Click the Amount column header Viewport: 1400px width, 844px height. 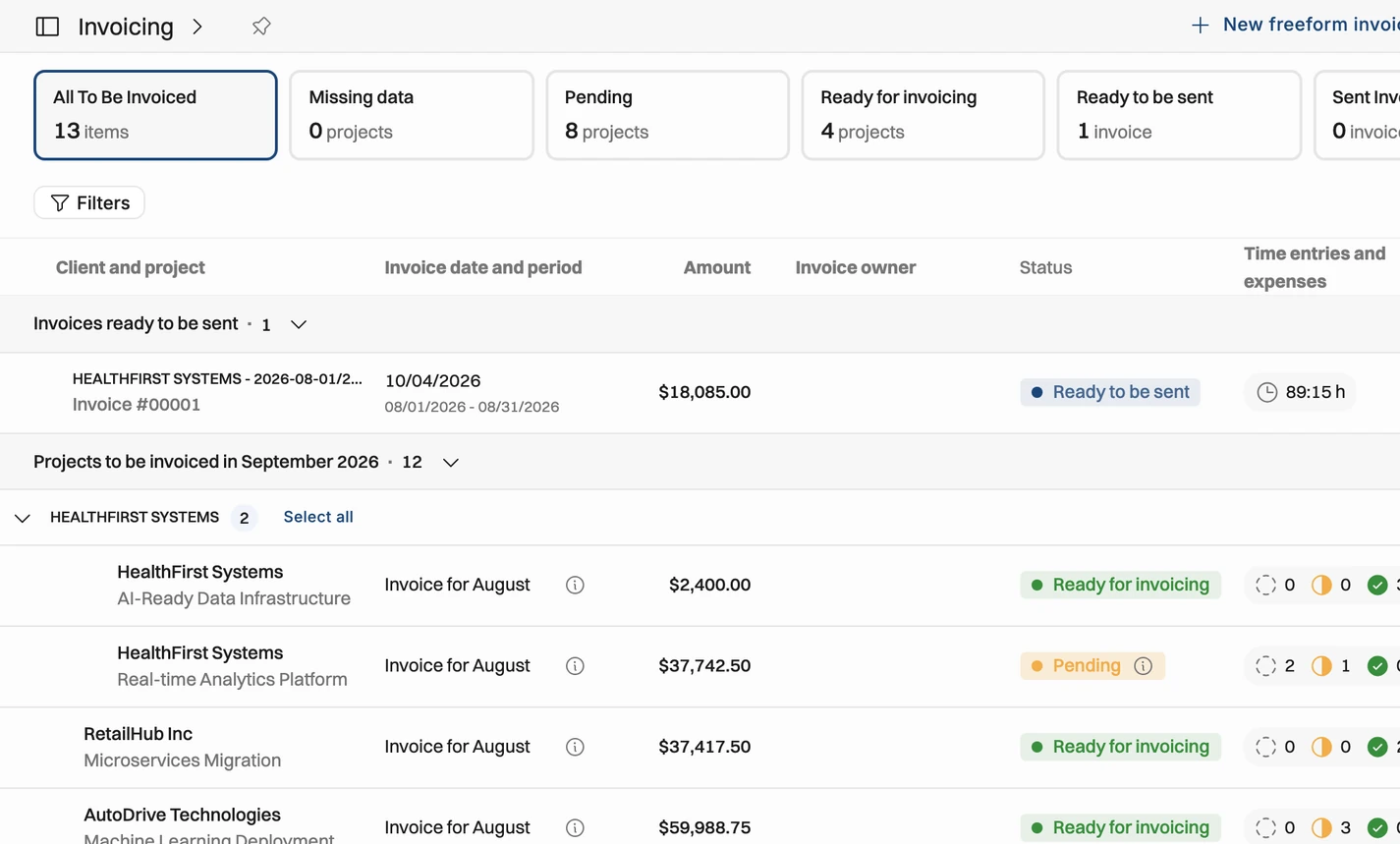[717, 267]
